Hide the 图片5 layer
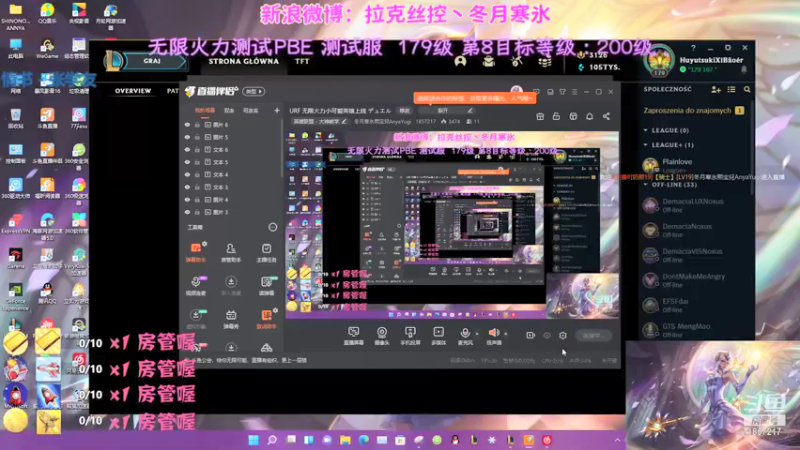Screen dimensions: 800x450 tap(187, 137)
